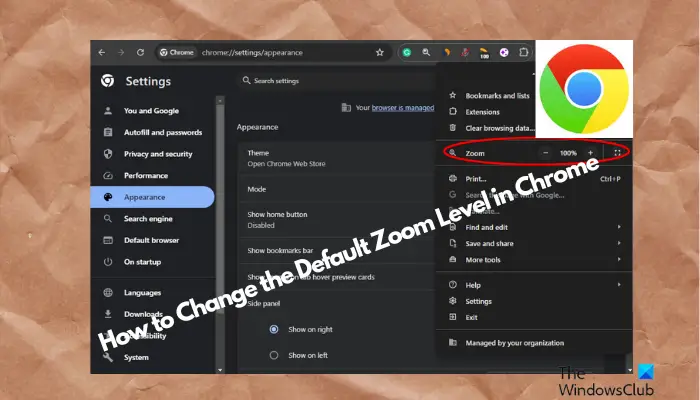700x400 pixels.
Task: Expand More tools submenu
Action: pos(534,259)
